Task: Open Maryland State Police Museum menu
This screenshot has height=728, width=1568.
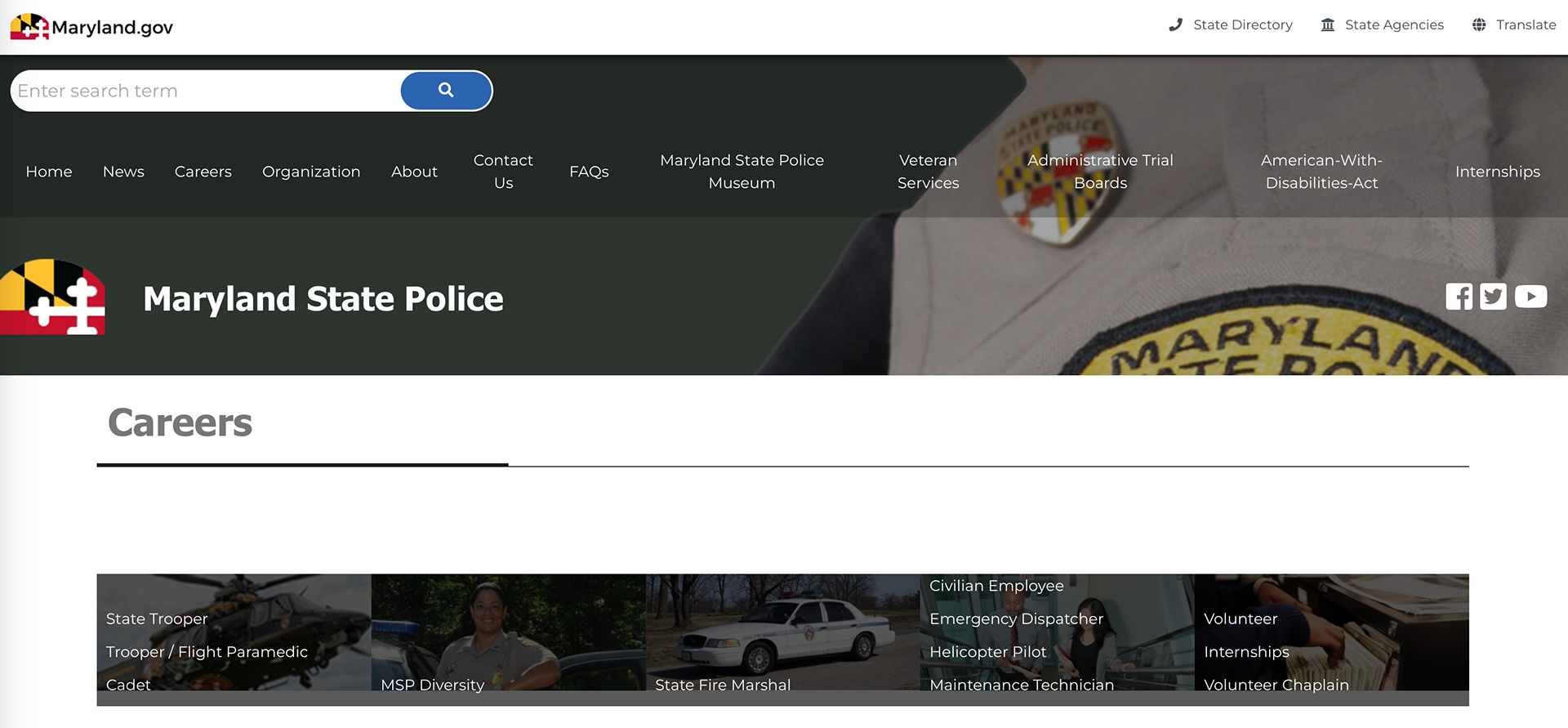Action: (x=742, y=172)
